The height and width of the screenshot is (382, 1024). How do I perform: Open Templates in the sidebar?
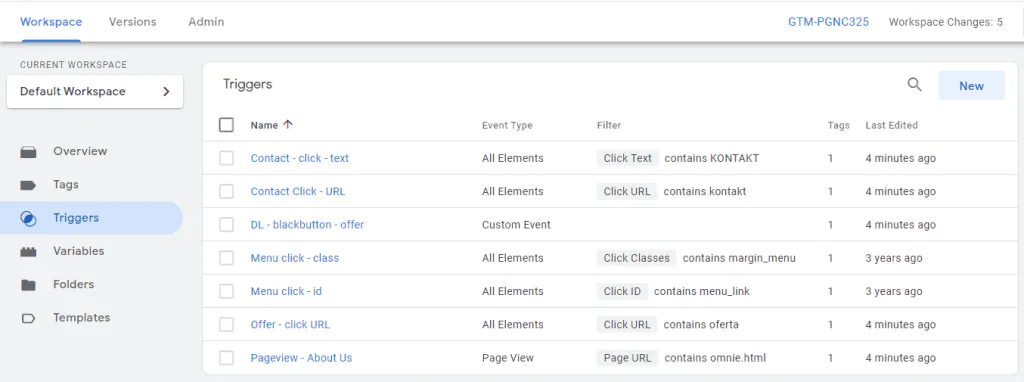pyautogui.click(x=82, y=318)
